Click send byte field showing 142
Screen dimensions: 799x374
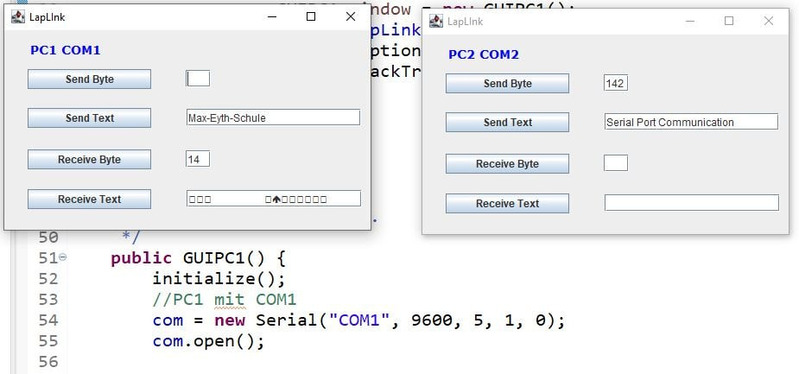(x=616, y=83)
